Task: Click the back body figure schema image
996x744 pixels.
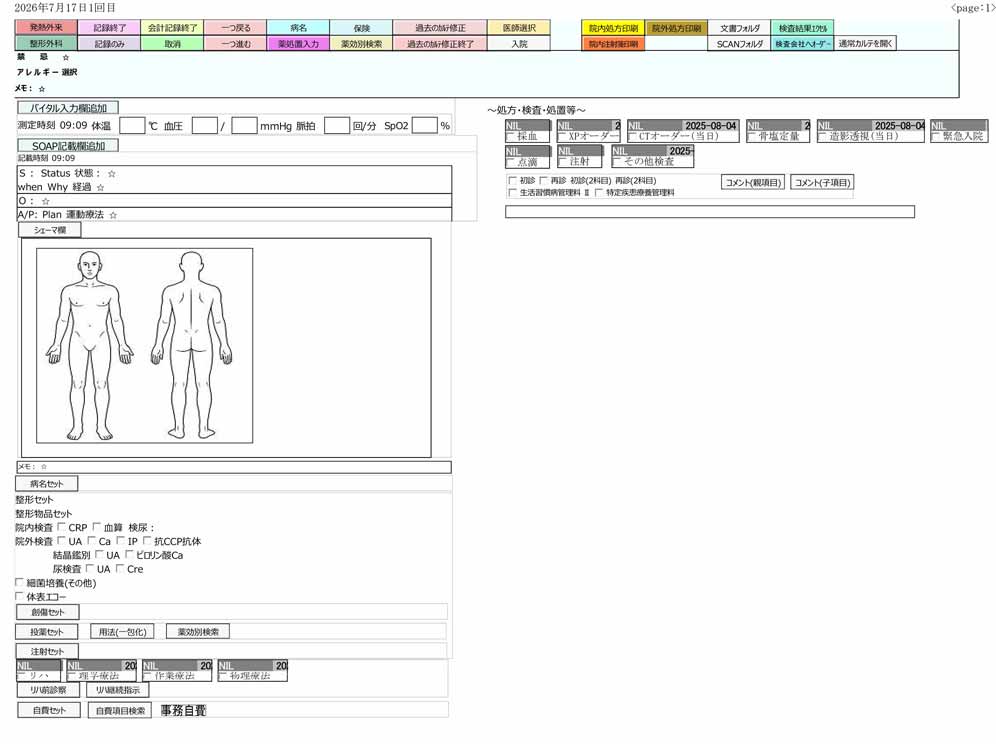Action: pyautogui.click(x=191, y=345)
